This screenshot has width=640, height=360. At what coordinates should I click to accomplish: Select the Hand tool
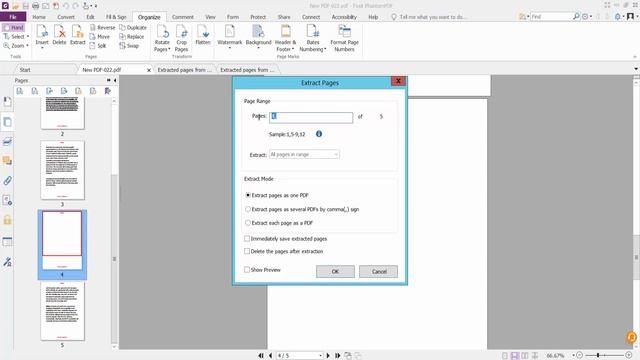(x=13, y=27)
